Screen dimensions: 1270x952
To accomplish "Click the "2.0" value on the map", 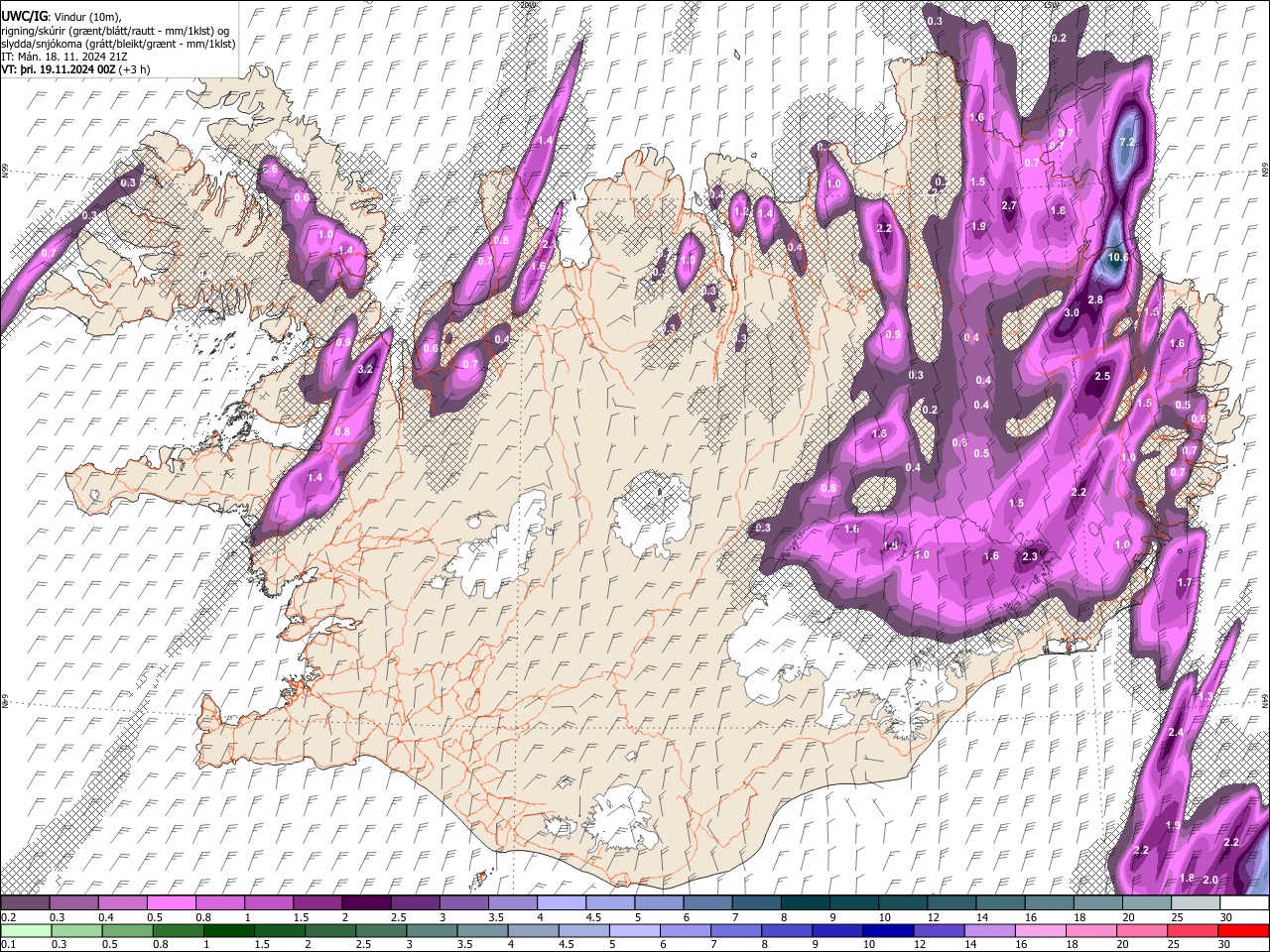I will click(x=1210, y=881).
